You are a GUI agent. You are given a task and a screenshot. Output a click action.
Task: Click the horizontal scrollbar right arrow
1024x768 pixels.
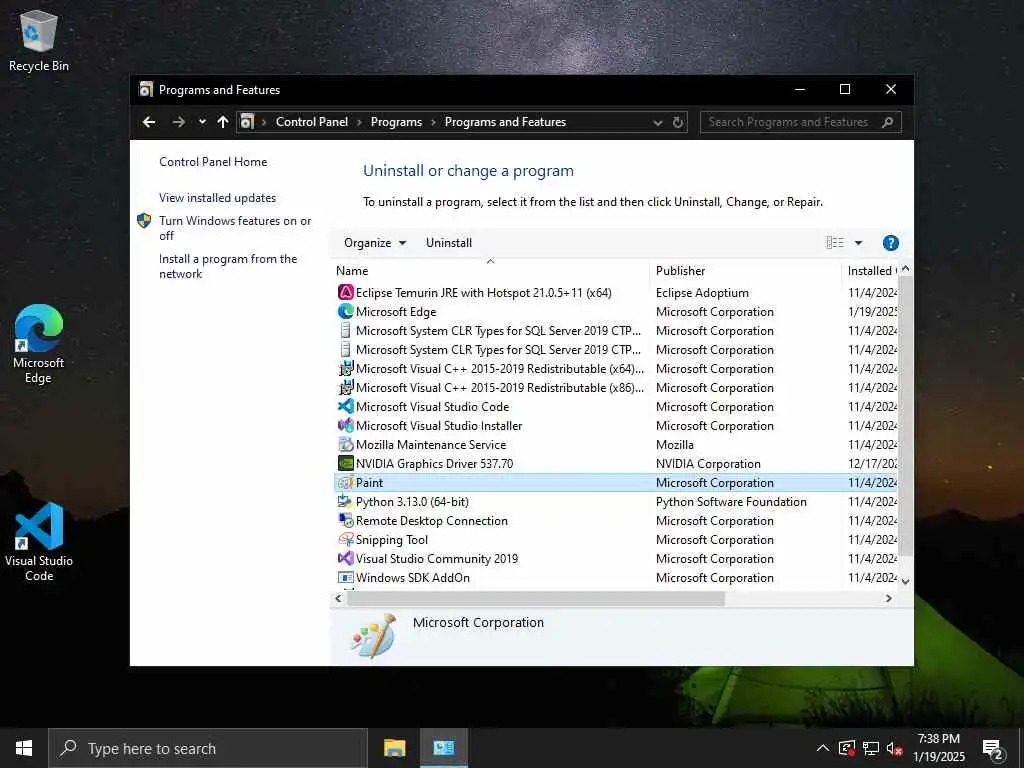[888, 598]
